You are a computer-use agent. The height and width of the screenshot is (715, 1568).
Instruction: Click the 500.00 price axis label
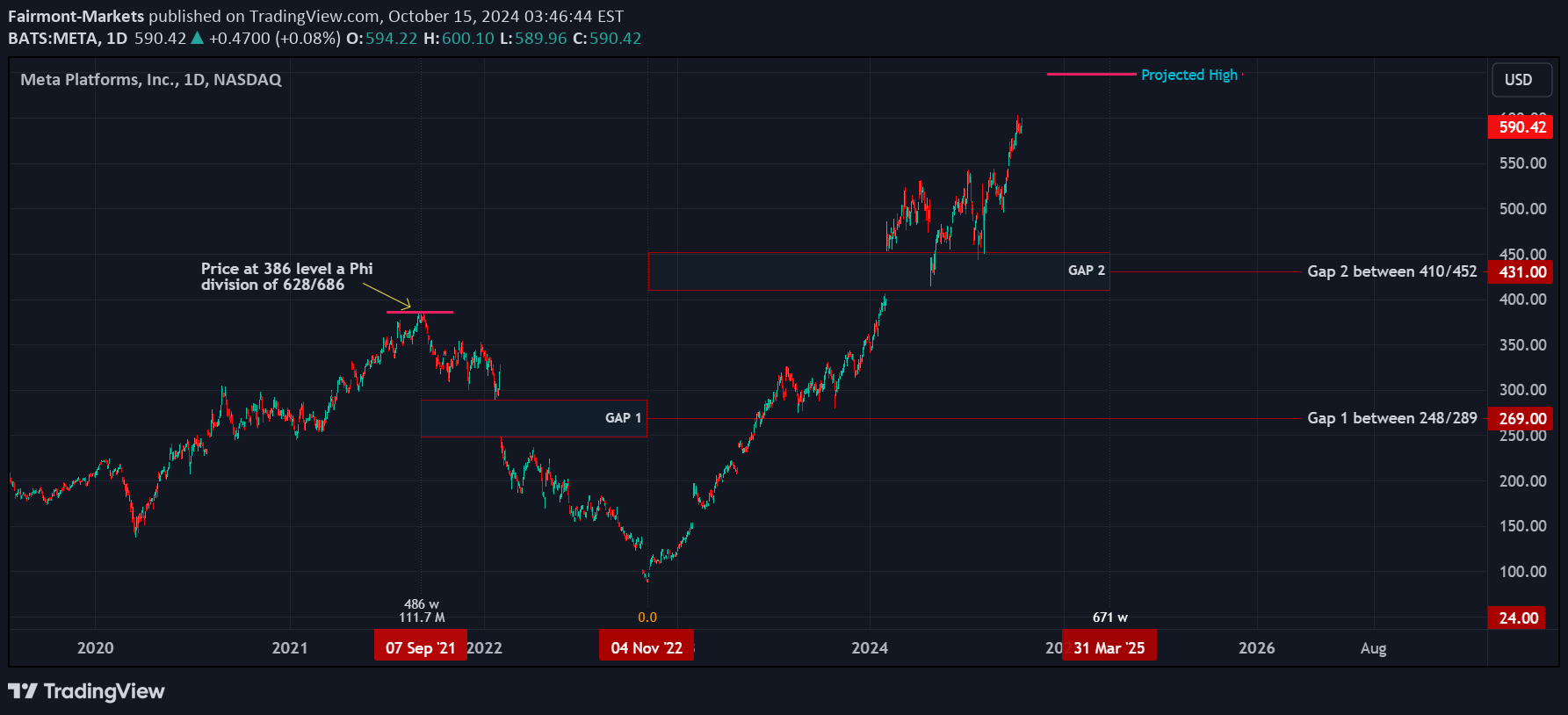pos(1522,209)
